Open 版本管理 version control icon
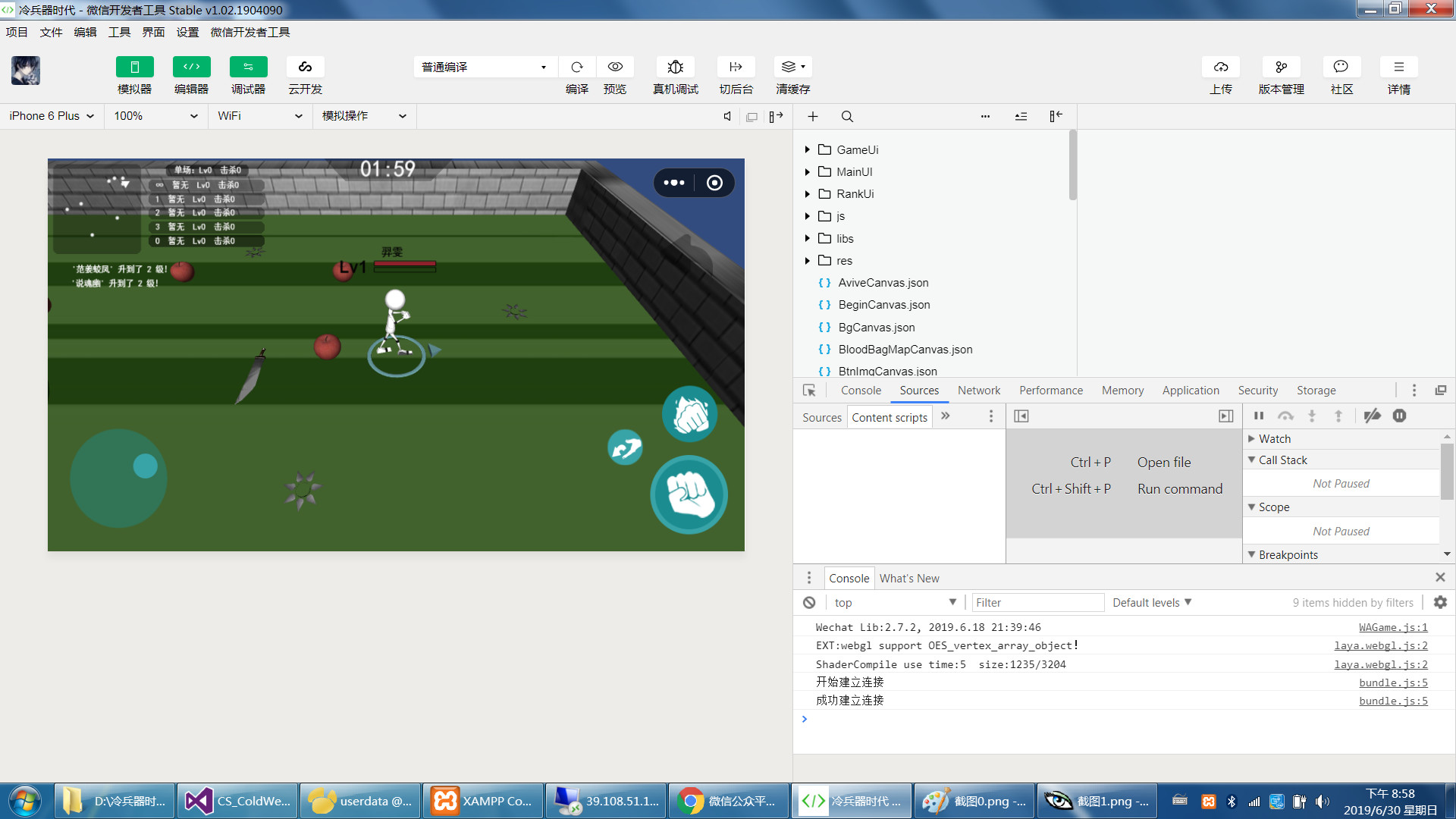The image size is (1456, 819). click(1281, 67)
